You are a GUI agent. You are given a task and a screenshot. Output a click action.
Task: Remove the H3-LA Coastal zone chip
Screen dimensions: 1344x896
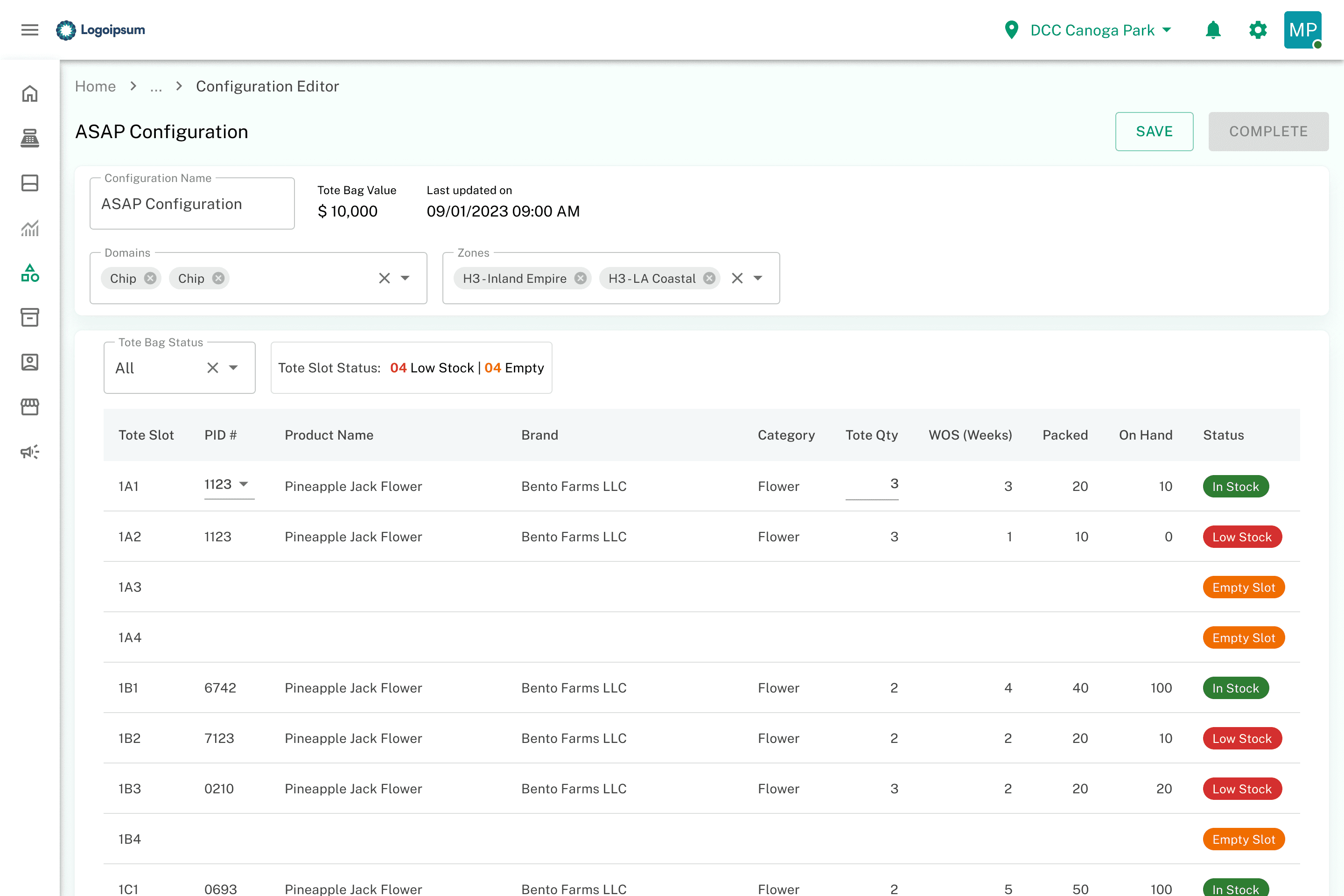(x=709, y=278)
